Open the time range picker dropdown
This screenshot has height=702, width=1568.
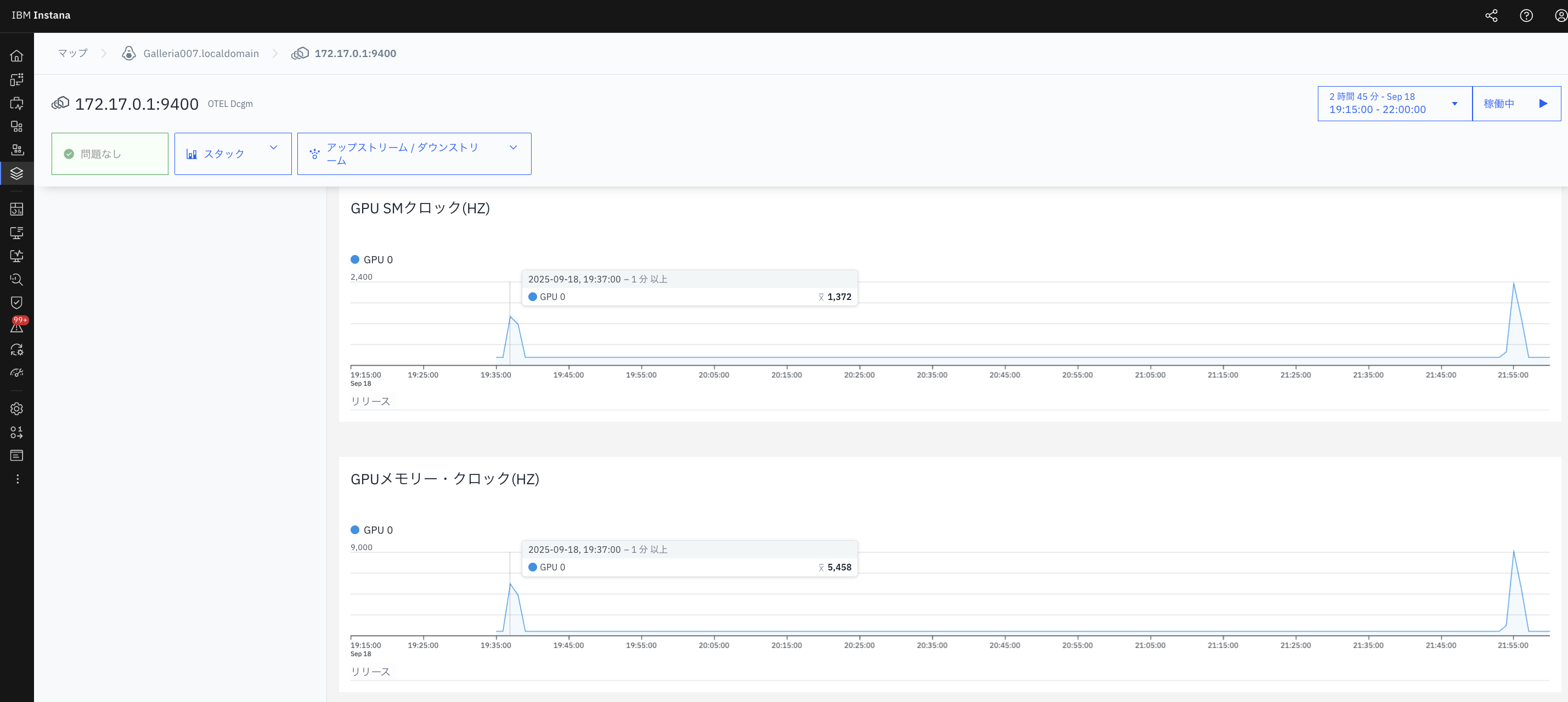pos(1394,104)
